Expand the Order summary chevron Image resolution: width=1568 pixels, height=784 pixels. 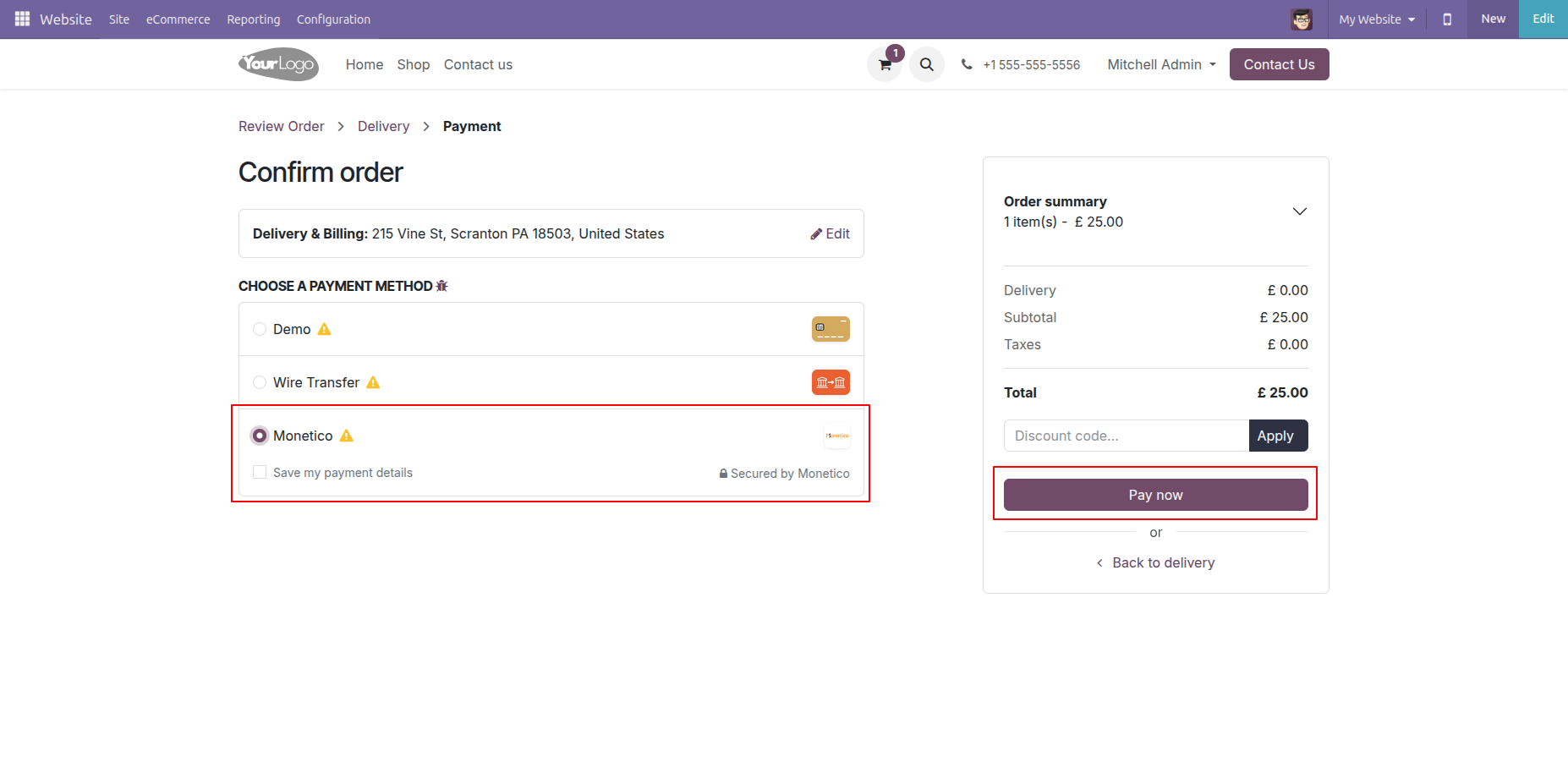(x=1300, y=211)
